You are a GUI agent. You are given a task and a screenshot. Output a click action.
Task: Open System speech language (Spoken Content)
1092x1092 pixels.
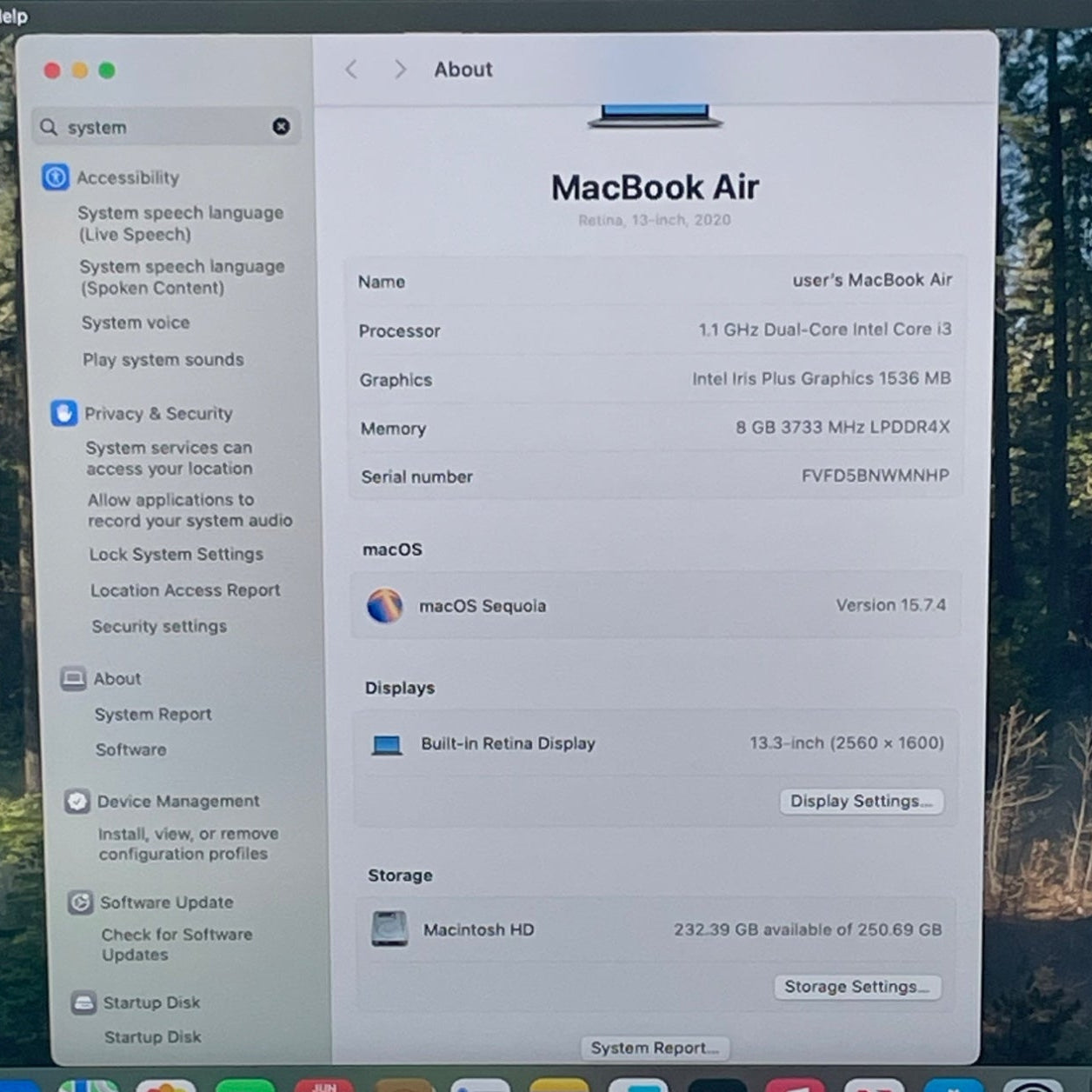[182, 277]
